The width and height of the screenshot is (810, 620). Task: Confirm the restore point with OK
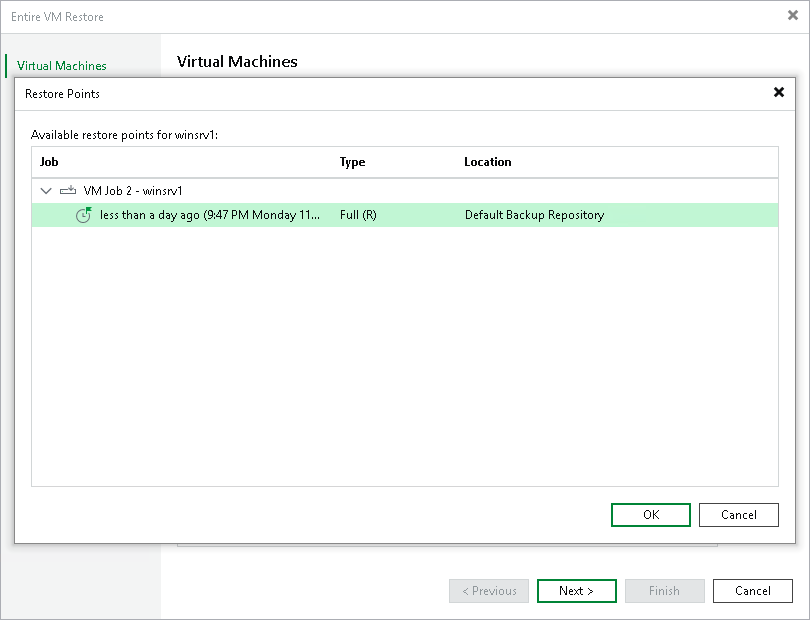coord(650,515)
